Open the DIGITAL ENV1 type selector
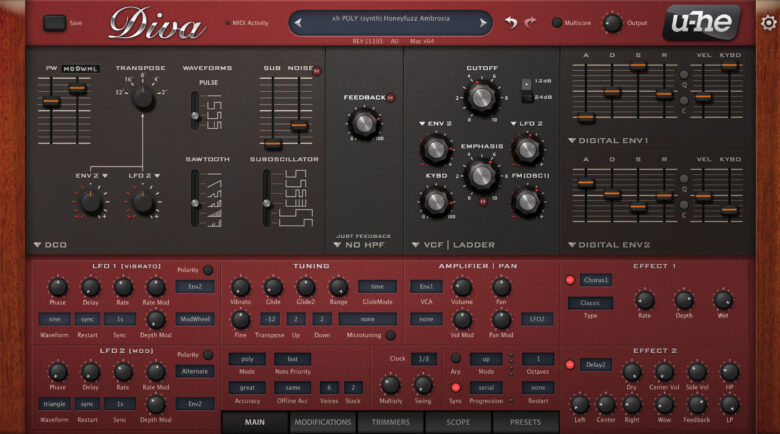The image size is (780, 434). [608, 141]
